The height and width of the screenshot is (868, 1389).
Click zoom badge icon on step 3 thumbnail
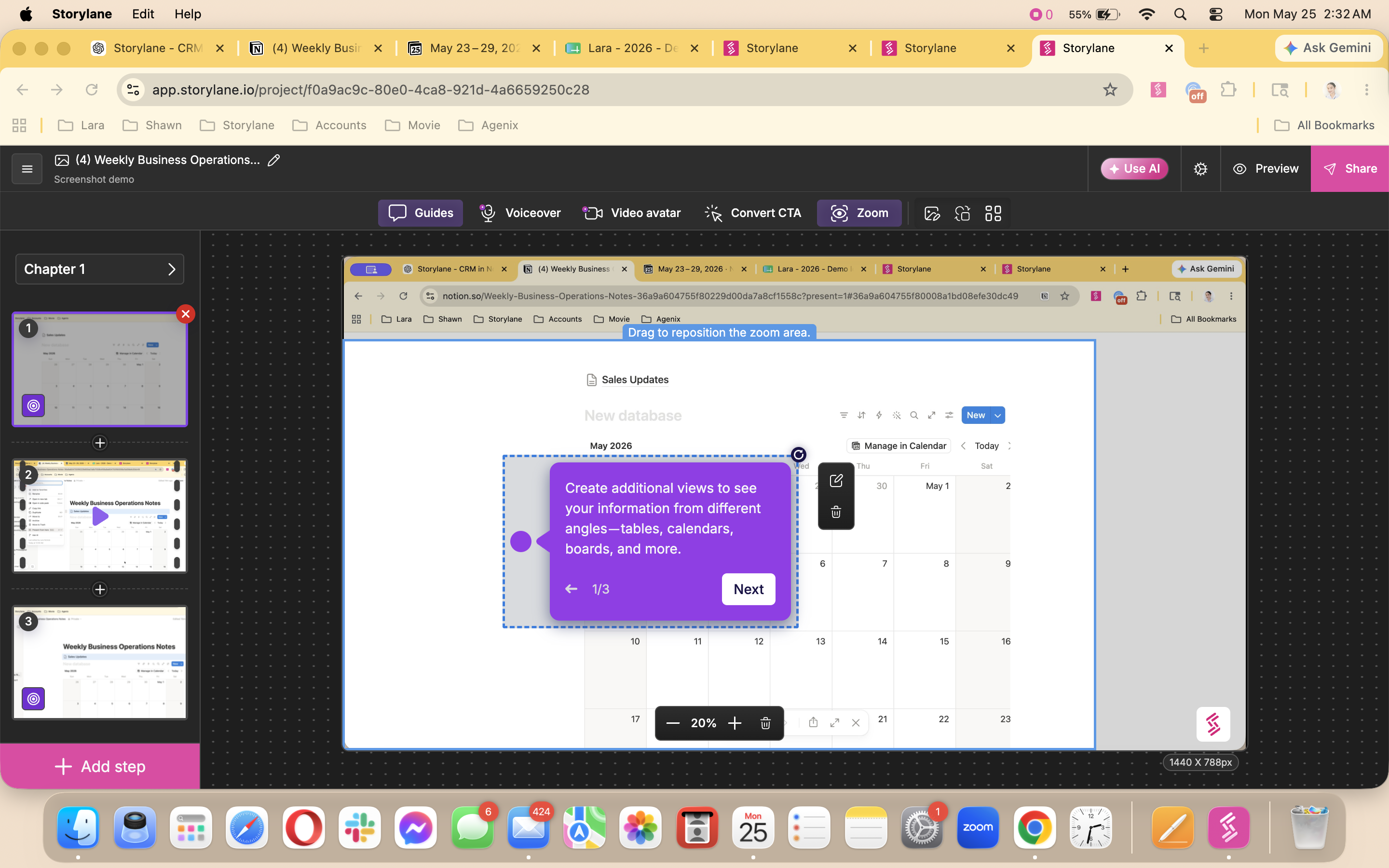pyautogui.click(x=33, y=699)
